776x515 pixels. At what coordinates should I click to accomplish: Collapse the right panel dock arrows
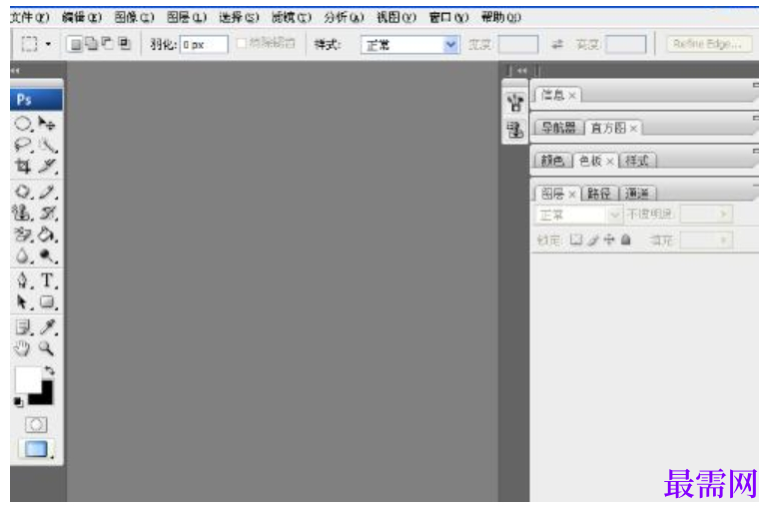pos(522,71)
